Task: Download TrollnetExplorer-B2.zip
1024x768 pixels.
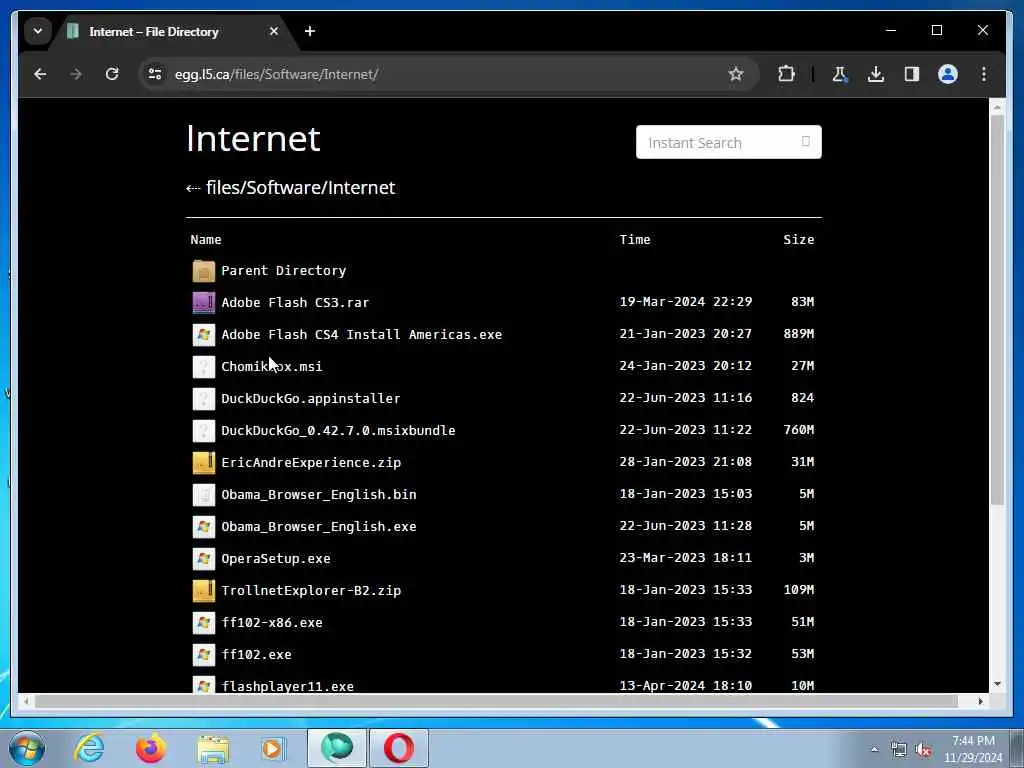Action: (311, 590)
